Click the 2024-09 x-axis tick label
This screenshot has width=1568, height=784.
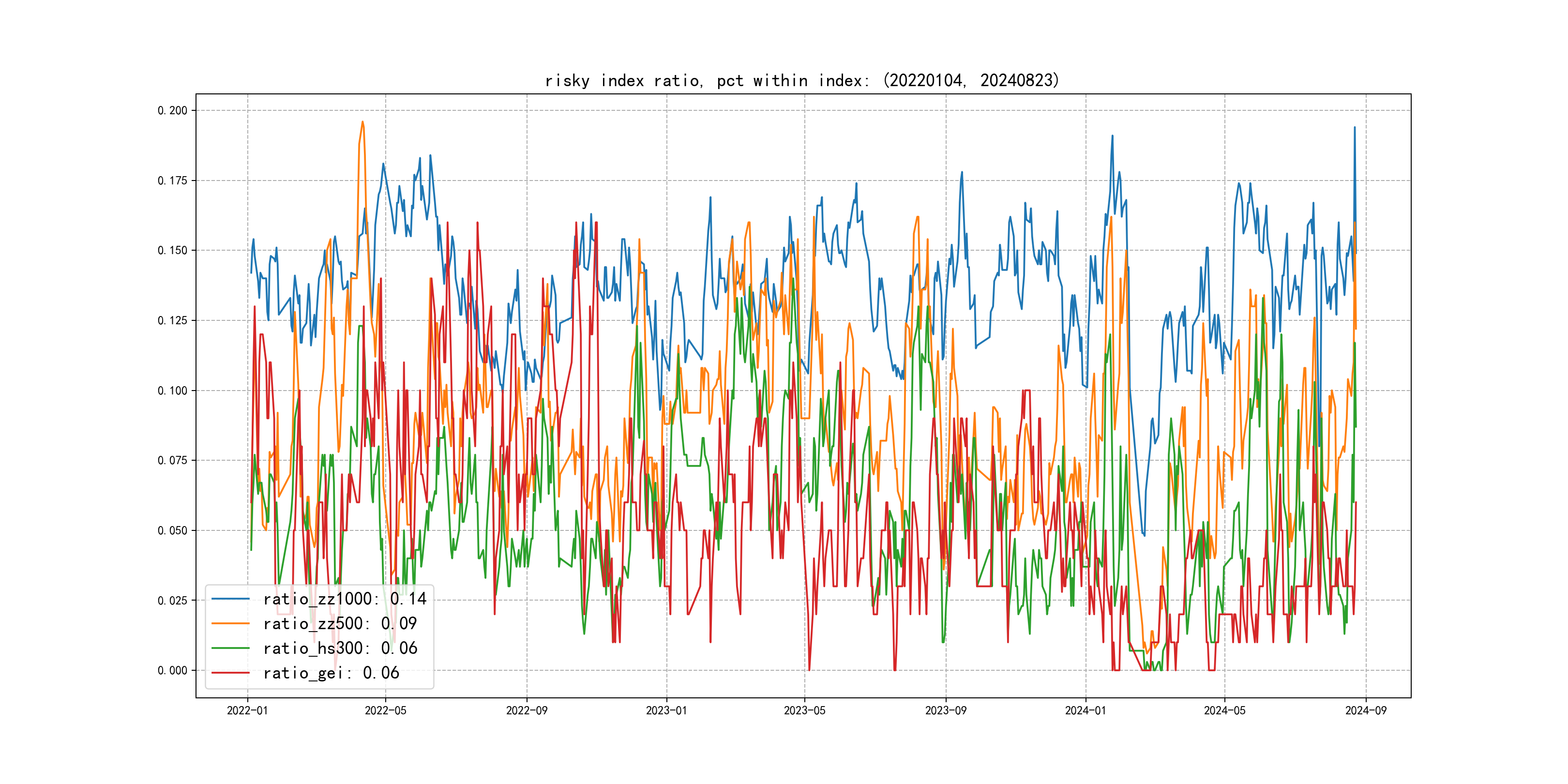1365,710
